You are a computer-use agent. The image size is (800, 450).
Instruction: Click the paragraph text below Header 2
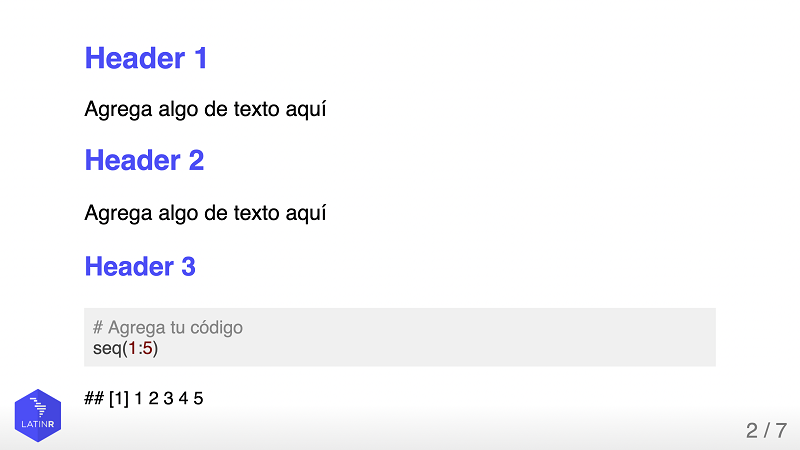pos(205,213)
